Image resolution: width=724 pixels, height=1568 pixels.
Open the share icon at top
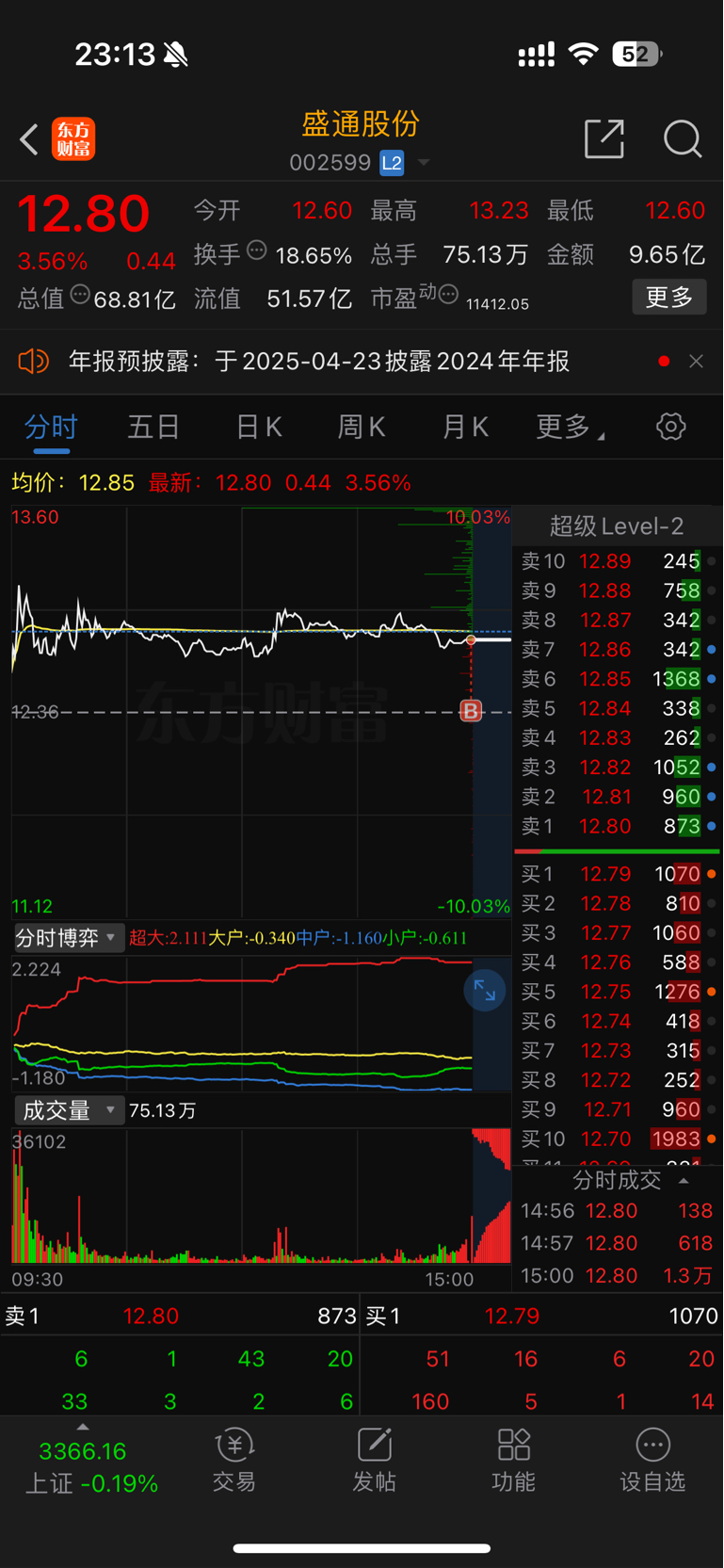(604, 138)
